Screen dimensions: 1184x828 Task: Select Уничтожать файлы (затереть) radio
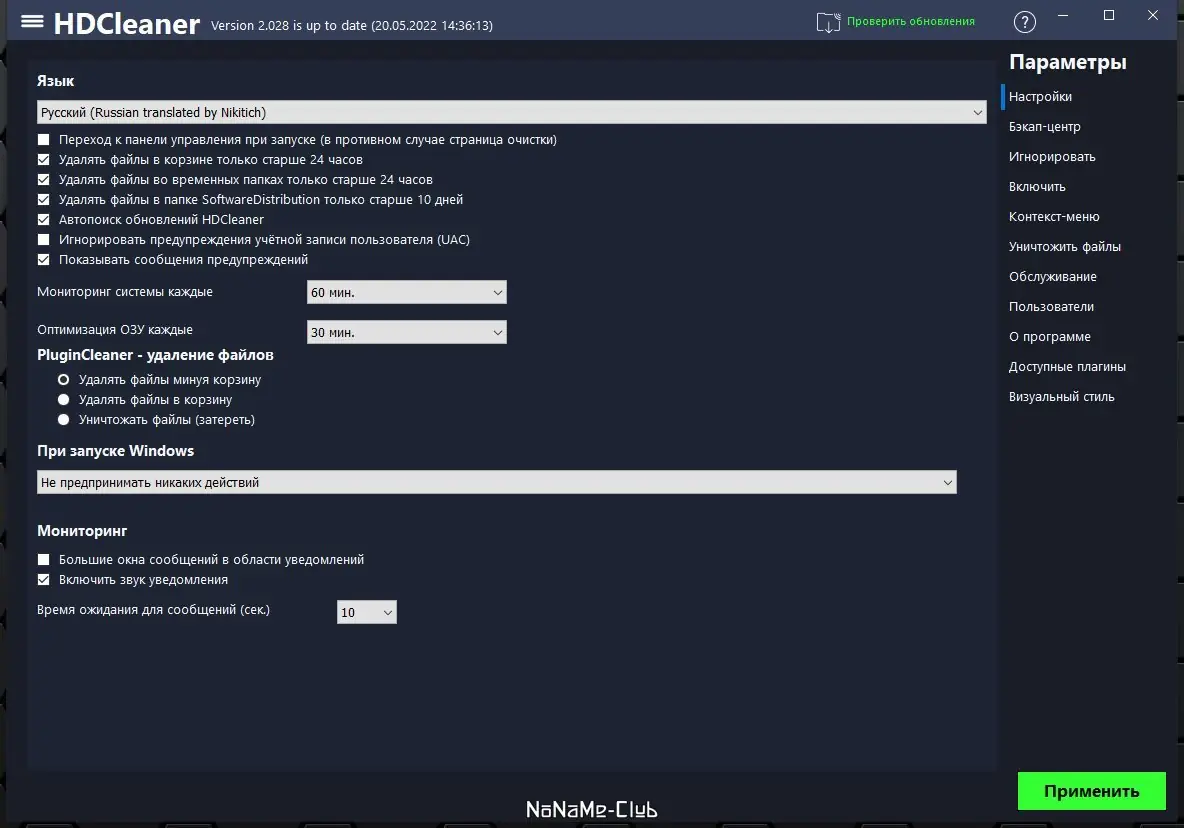[x=63, y=420]
